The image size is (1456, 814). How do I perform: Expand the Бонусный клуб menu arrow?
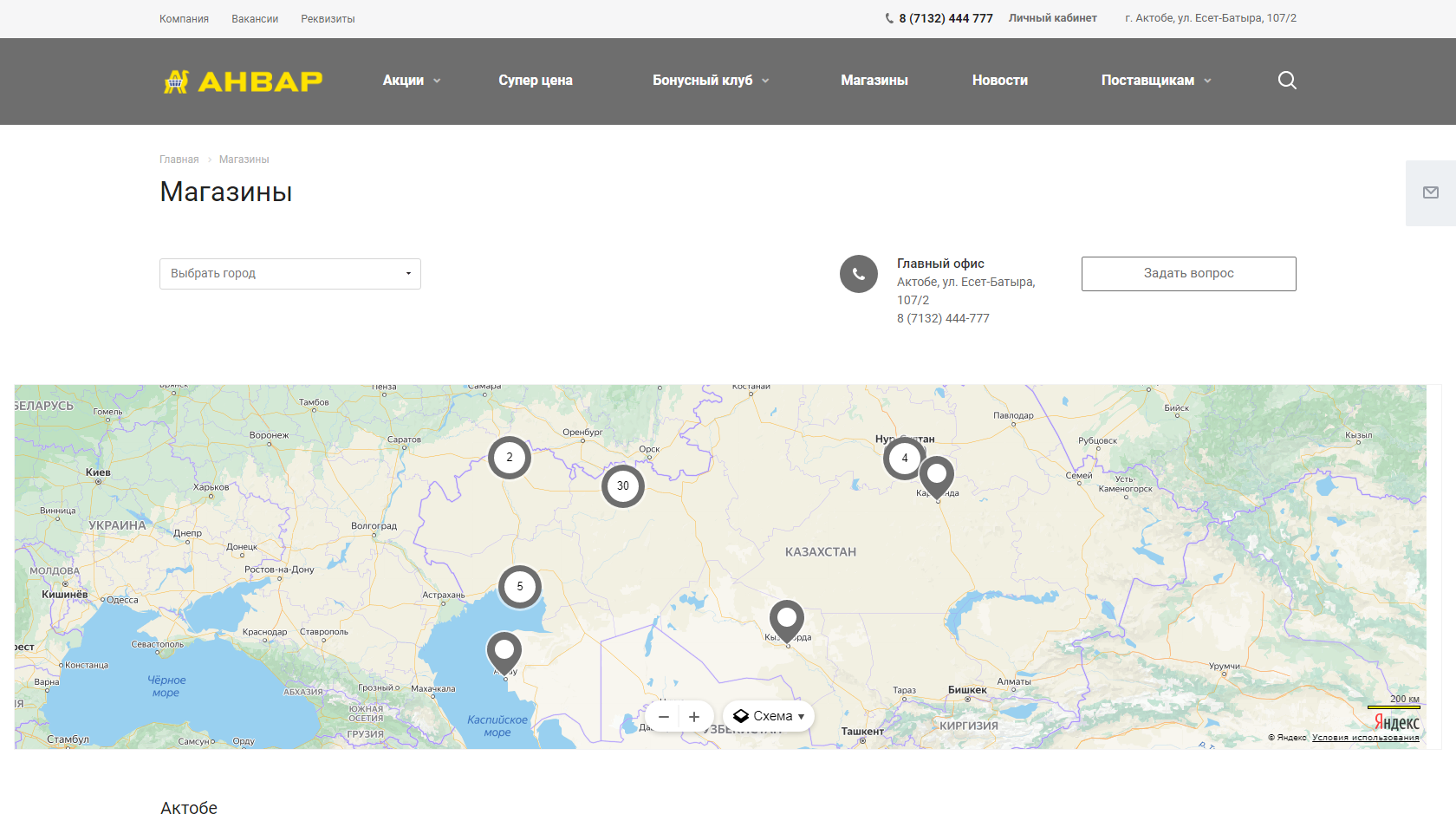[765, 81]
